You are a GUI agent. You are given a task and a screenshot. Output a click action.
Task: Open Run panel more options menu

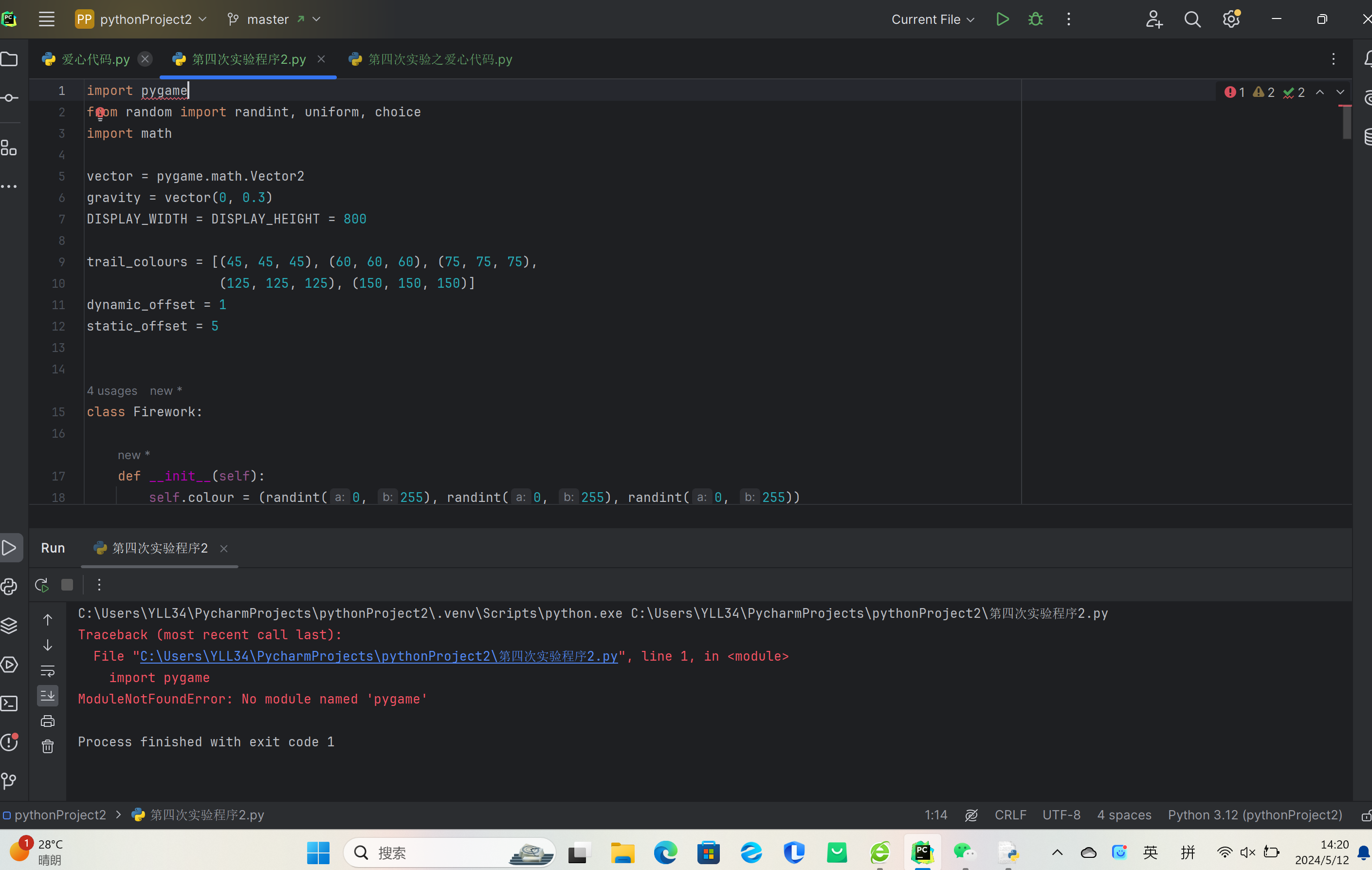coord(99,585)
